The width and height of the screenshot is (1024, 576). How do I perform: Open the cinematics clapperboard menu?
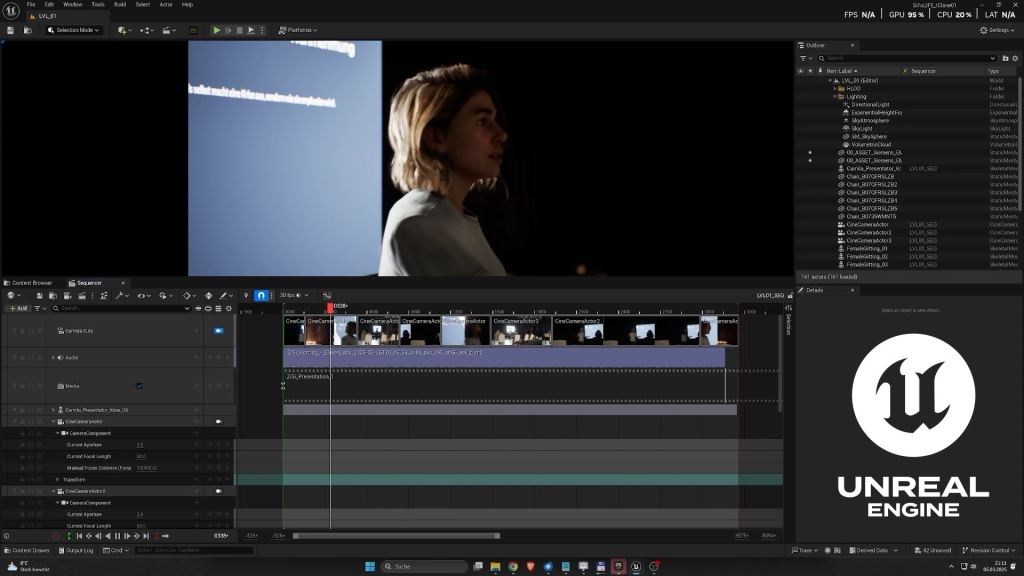coord(168,30)
